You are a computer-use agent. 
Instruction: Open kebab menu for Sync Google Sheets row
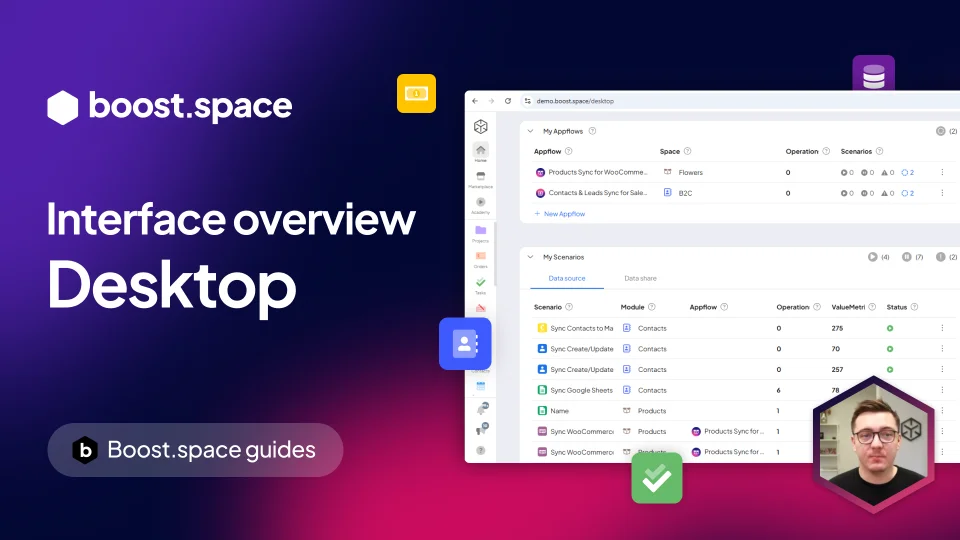point(942,390)
